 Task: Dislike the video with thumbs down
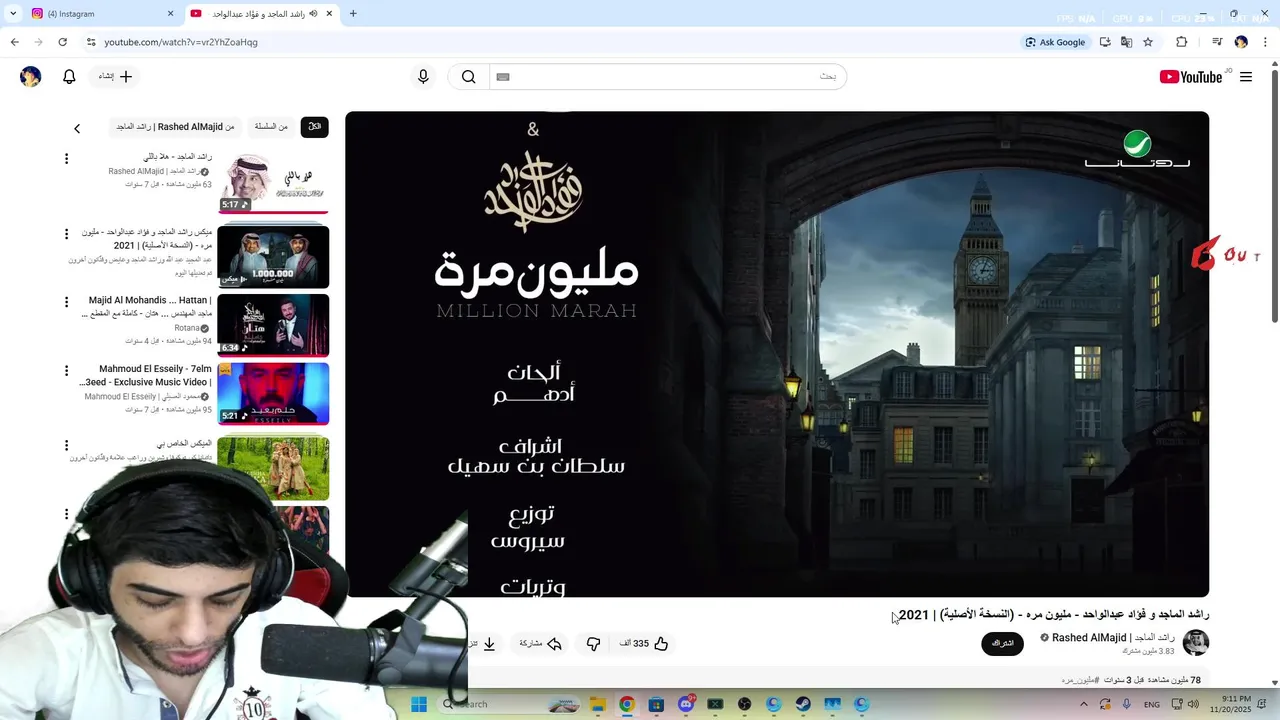[x=593, y=644]
